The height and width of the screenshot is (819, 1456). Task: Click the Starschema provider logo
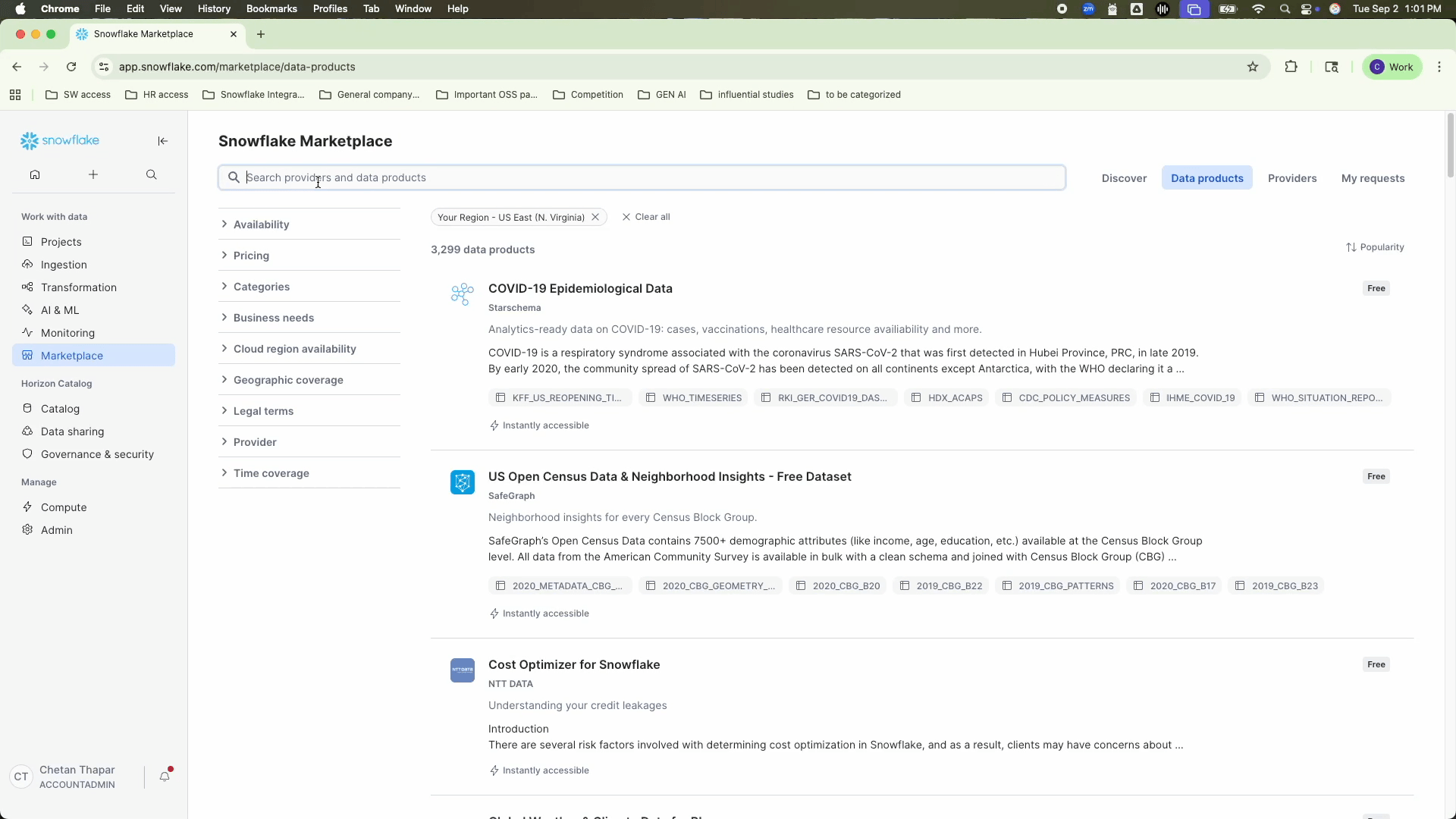(x=462, y=294)
